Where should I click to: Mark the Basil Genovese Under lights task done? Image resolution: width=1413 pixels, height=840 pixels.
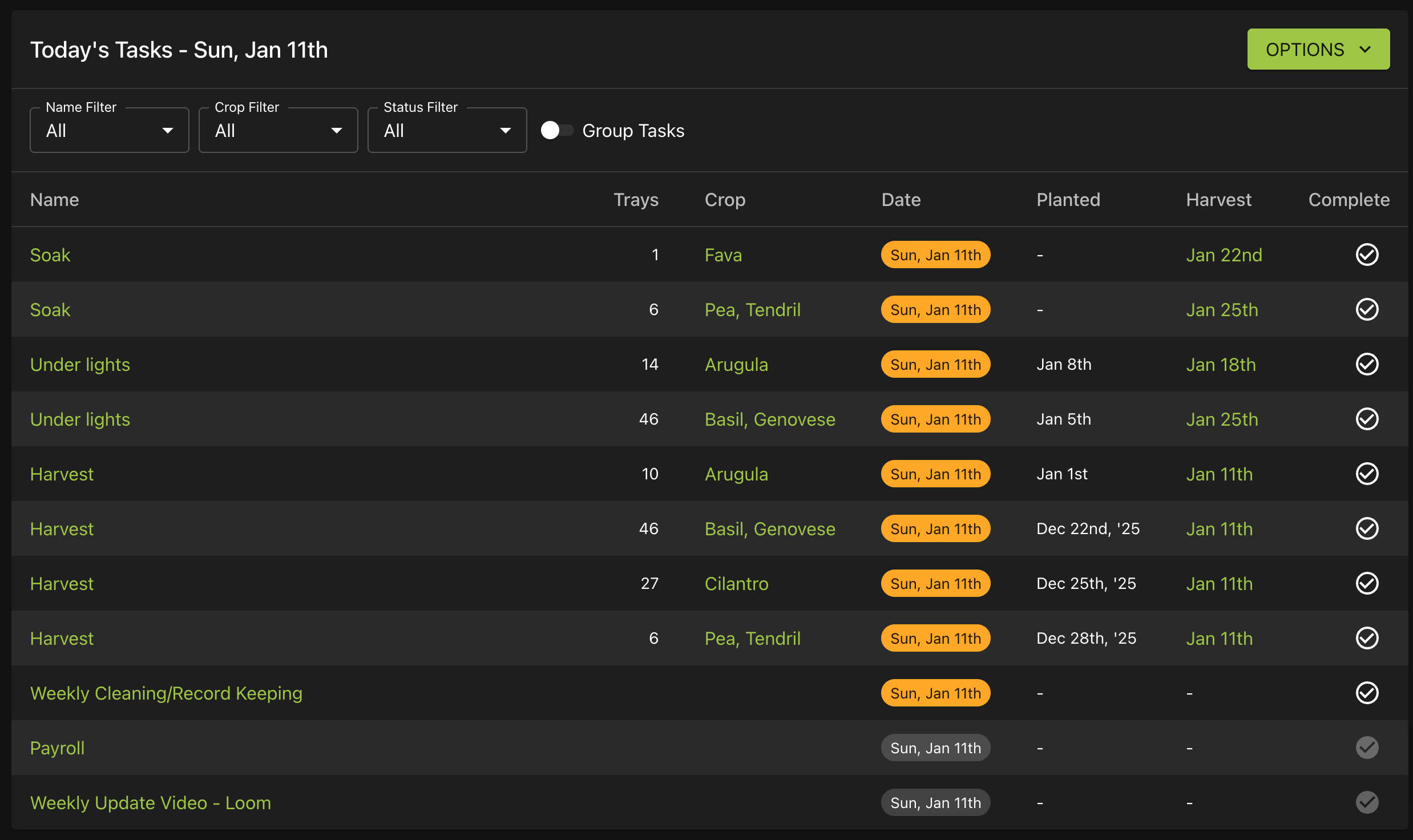[x=1367, y=419]
